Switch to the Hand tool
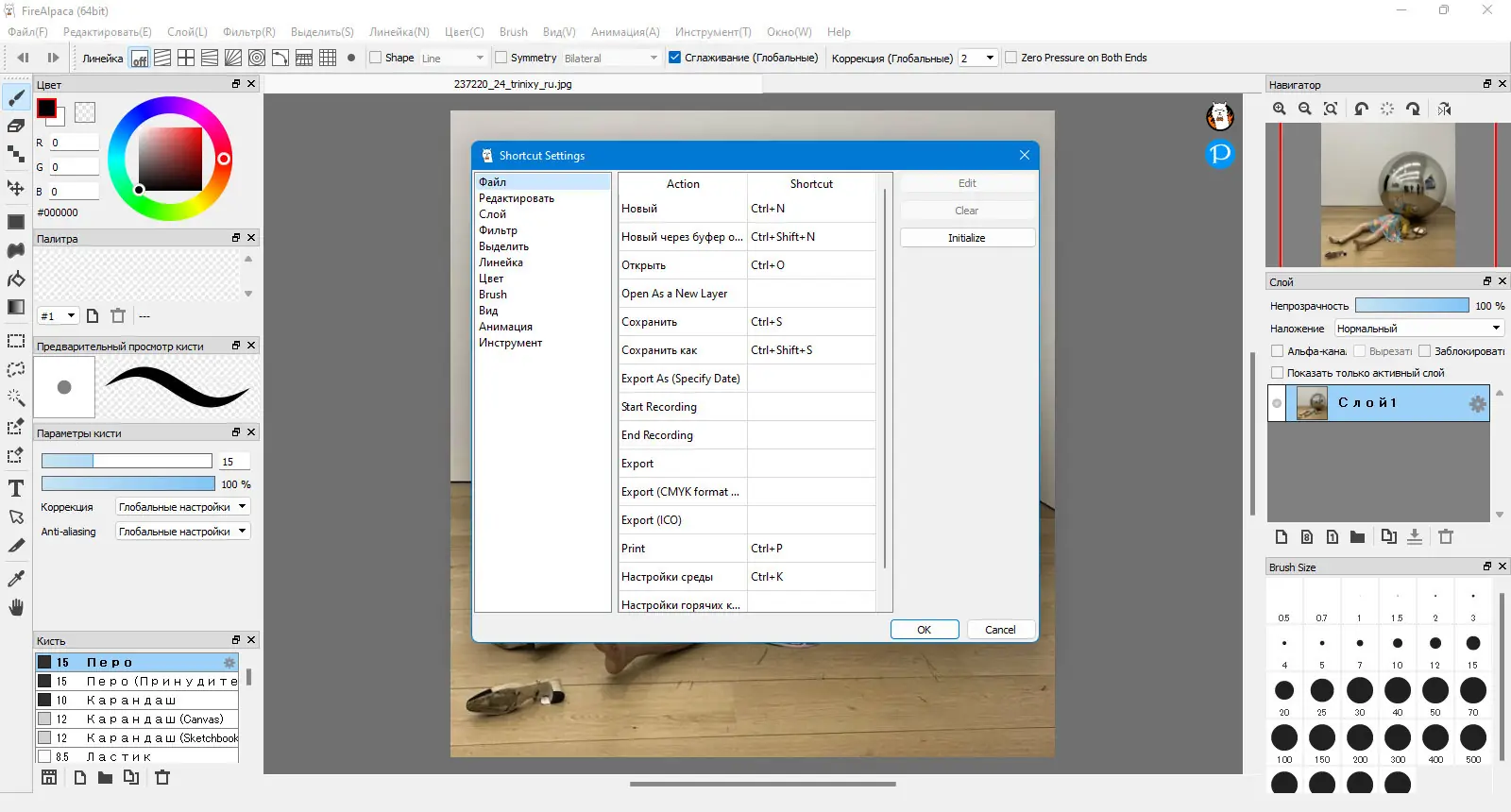The image size is (1511, 812). click(x=16, y=607)
